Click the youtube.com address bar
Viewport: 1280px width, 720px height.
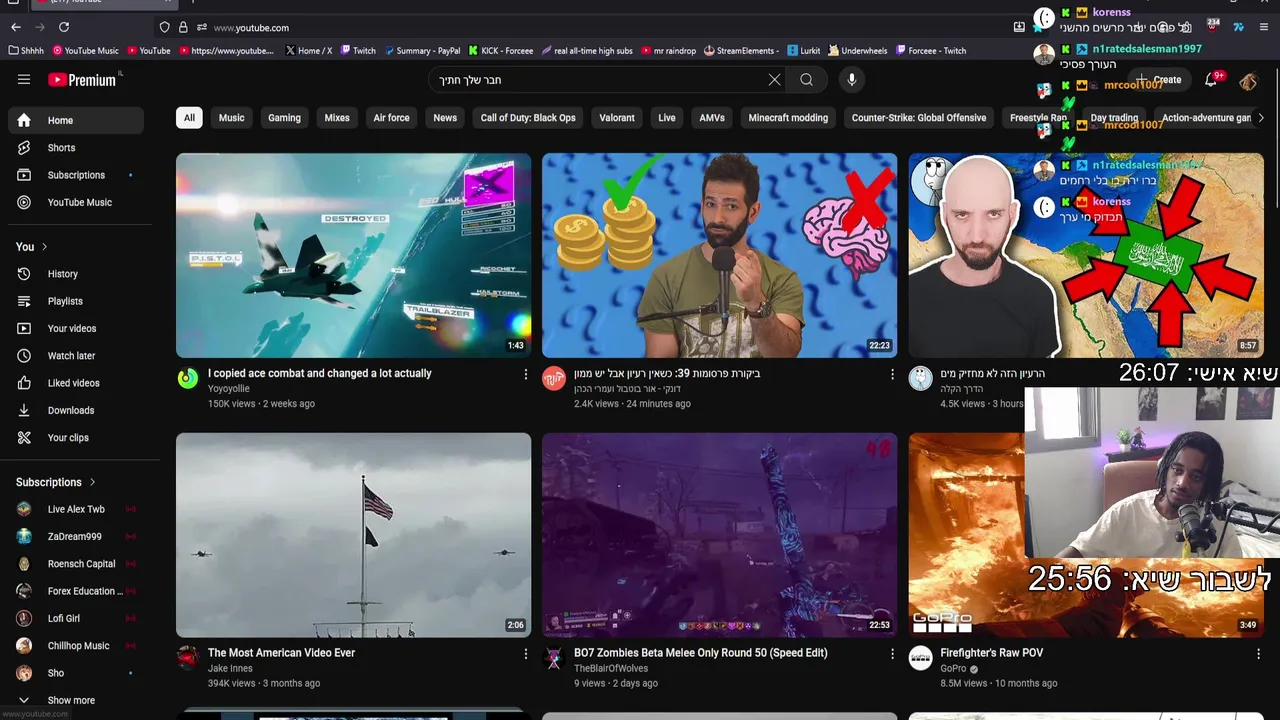pos(600,28)
